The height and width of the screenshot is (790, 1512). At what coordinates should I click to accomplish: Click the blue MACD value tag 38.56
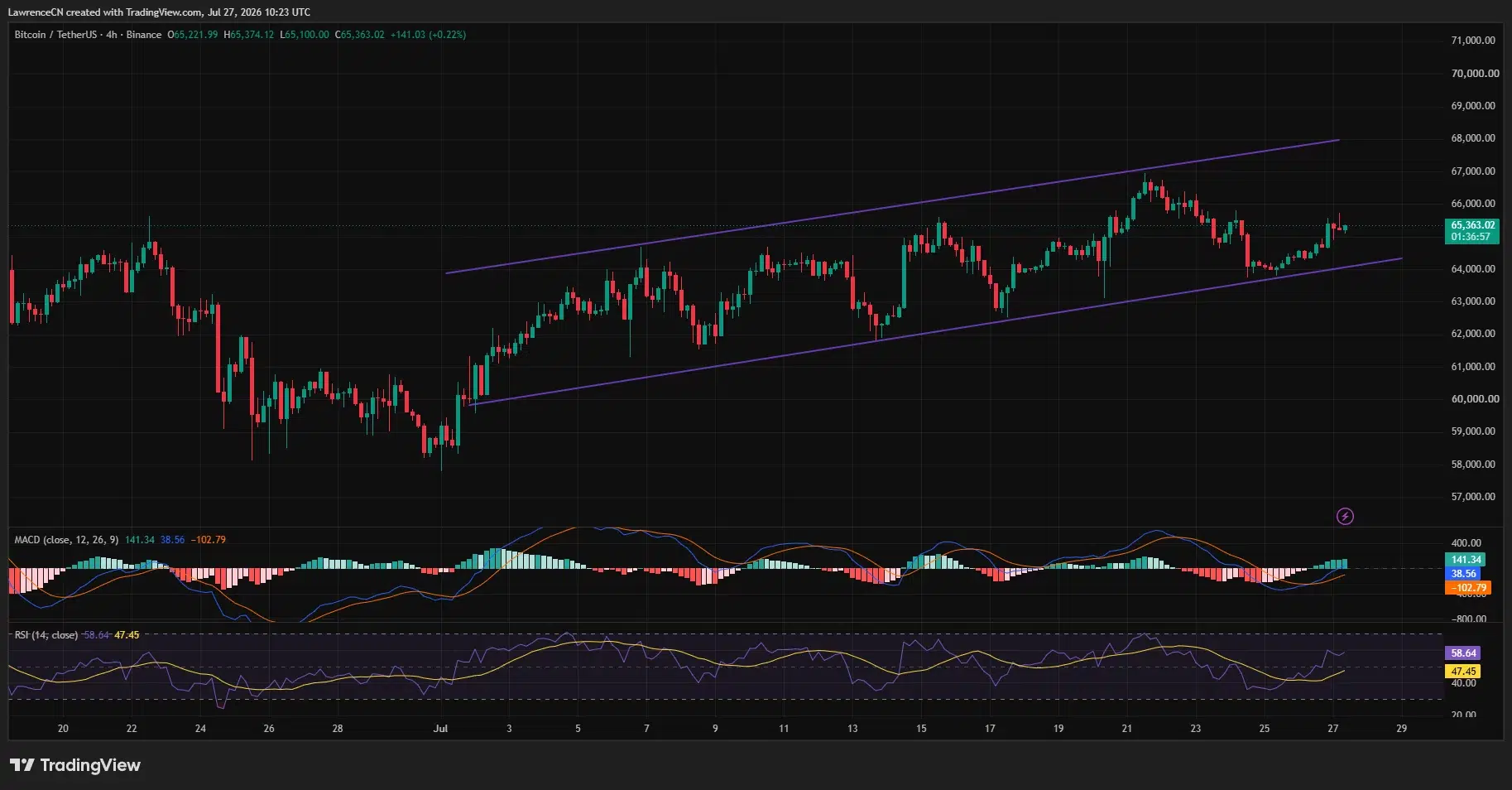point(1463,574)
